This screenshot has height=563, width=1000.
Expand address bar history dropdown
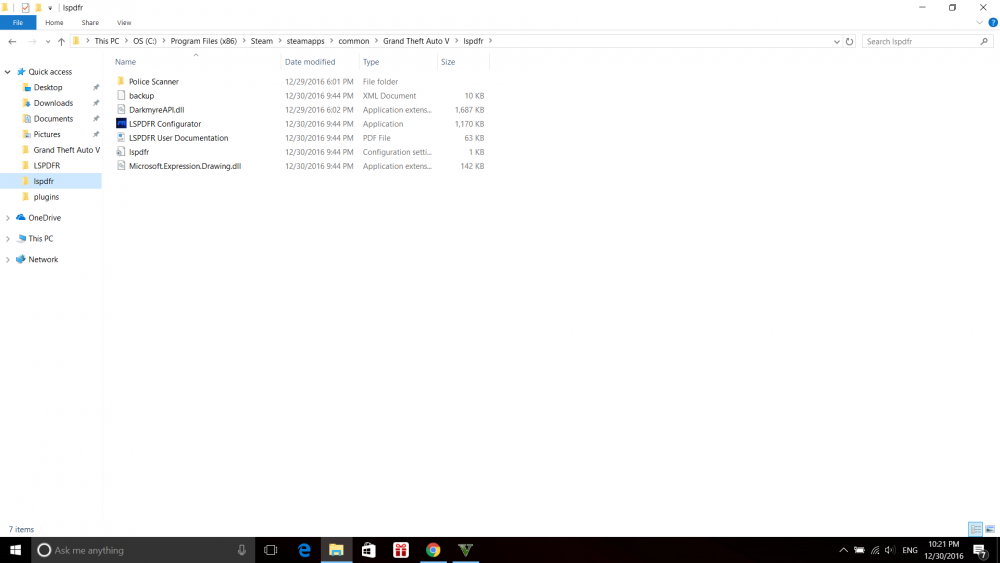pos(837,41)
